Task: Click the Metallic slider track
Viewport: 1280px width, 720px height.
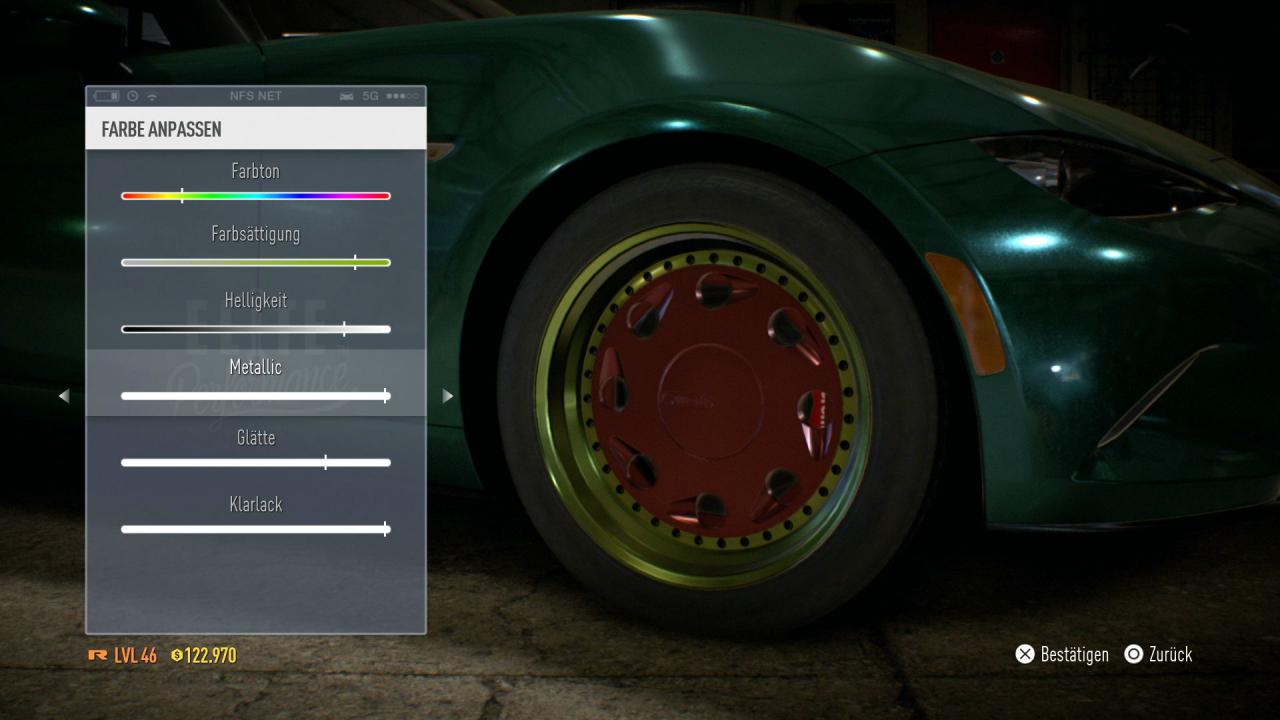Action: coord(256,396)
